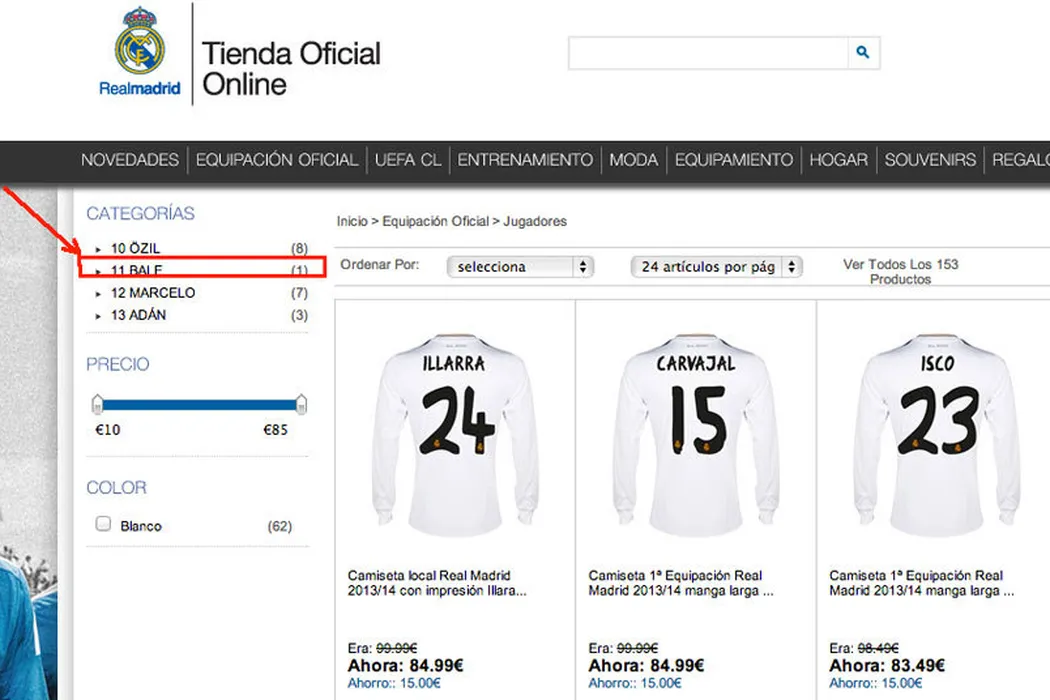Open the Ordenar Por selecciona dropdown
Image resolution: width=1050 pixels, height=700 pixels.
click(x=520, y=267)
